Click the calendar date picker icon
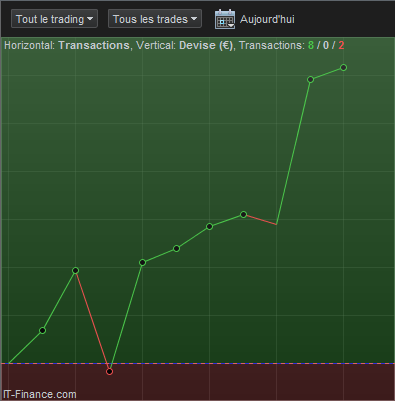Screen dimensions: 395x401 pyautogui.click(x=225, y=19)
